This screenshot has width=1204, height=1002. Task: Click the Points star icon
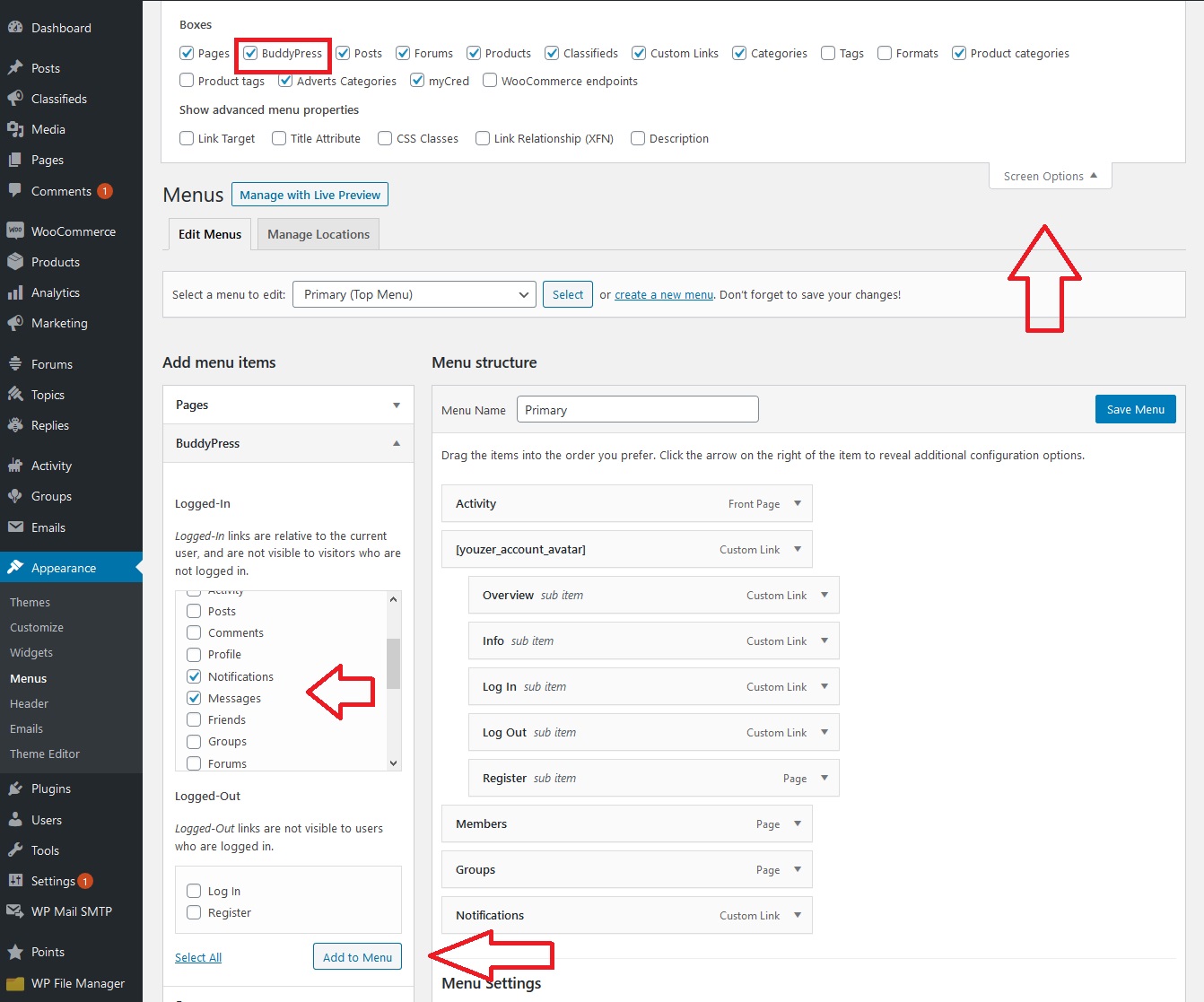point(15,952)
